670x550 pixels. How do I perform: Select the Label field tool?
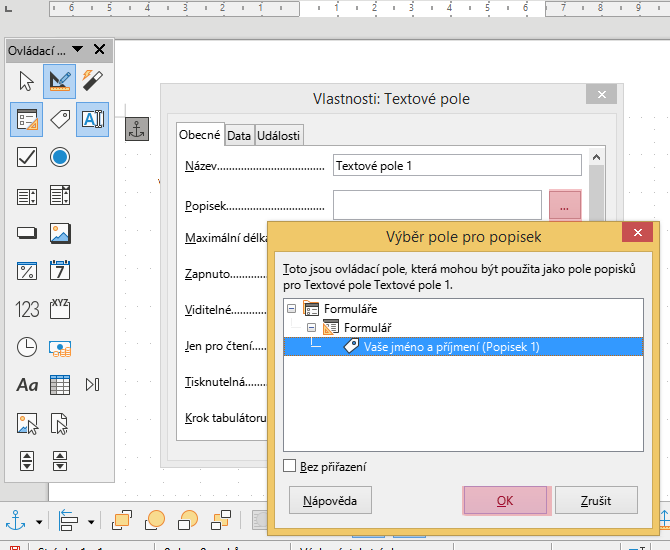pyautogui.click(x=59, y=119)
